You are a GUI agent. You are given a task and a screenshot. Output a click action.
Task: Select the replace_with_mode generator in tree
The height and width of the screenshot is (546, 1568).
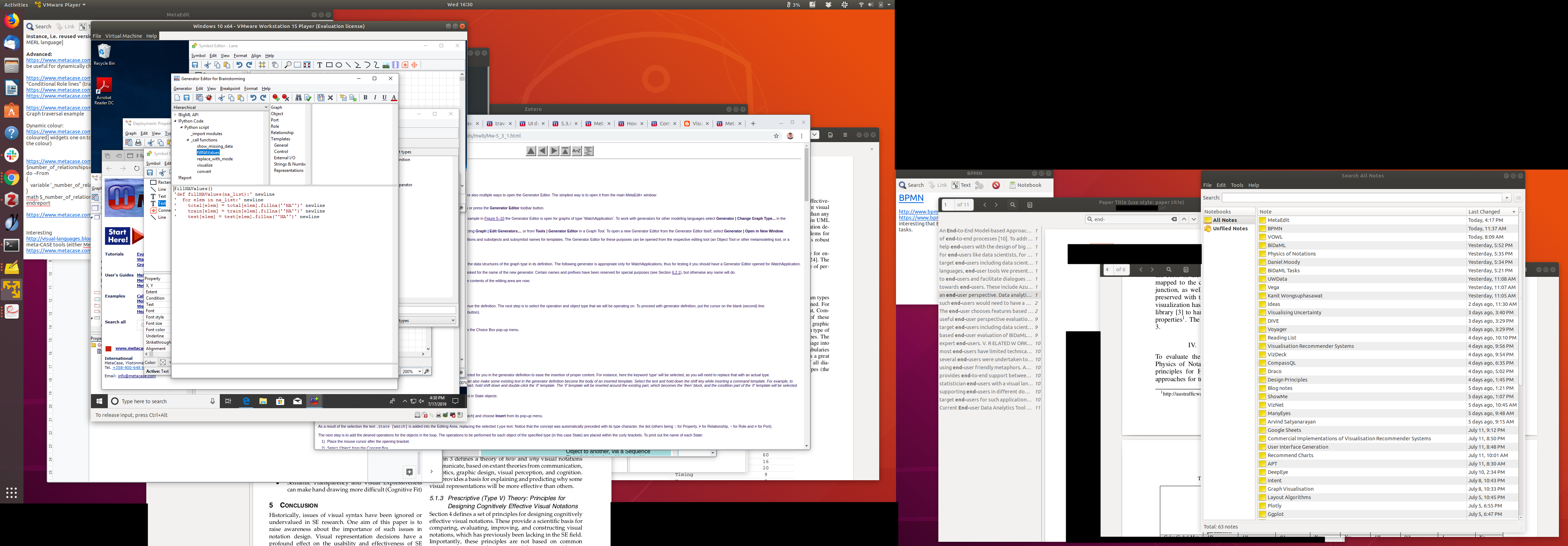point(214,159)
